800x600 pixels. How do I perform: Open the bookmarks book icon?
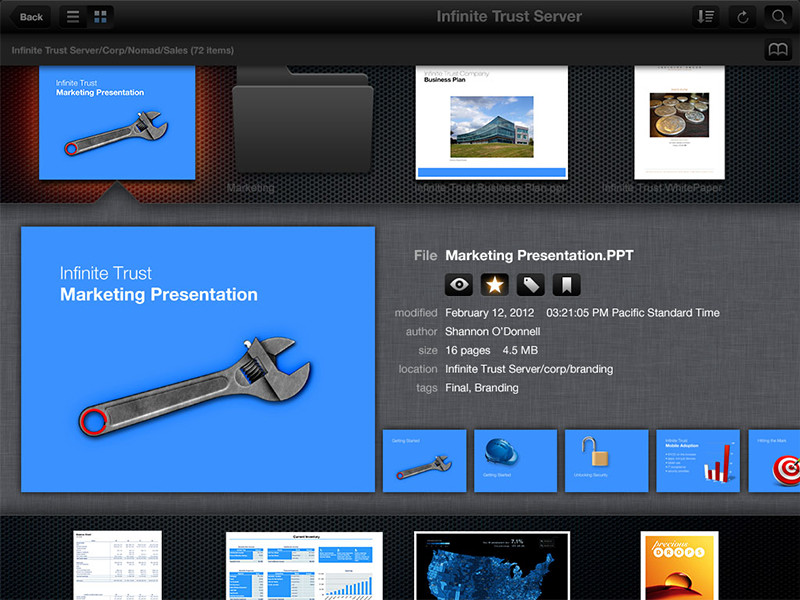[777, 50]
